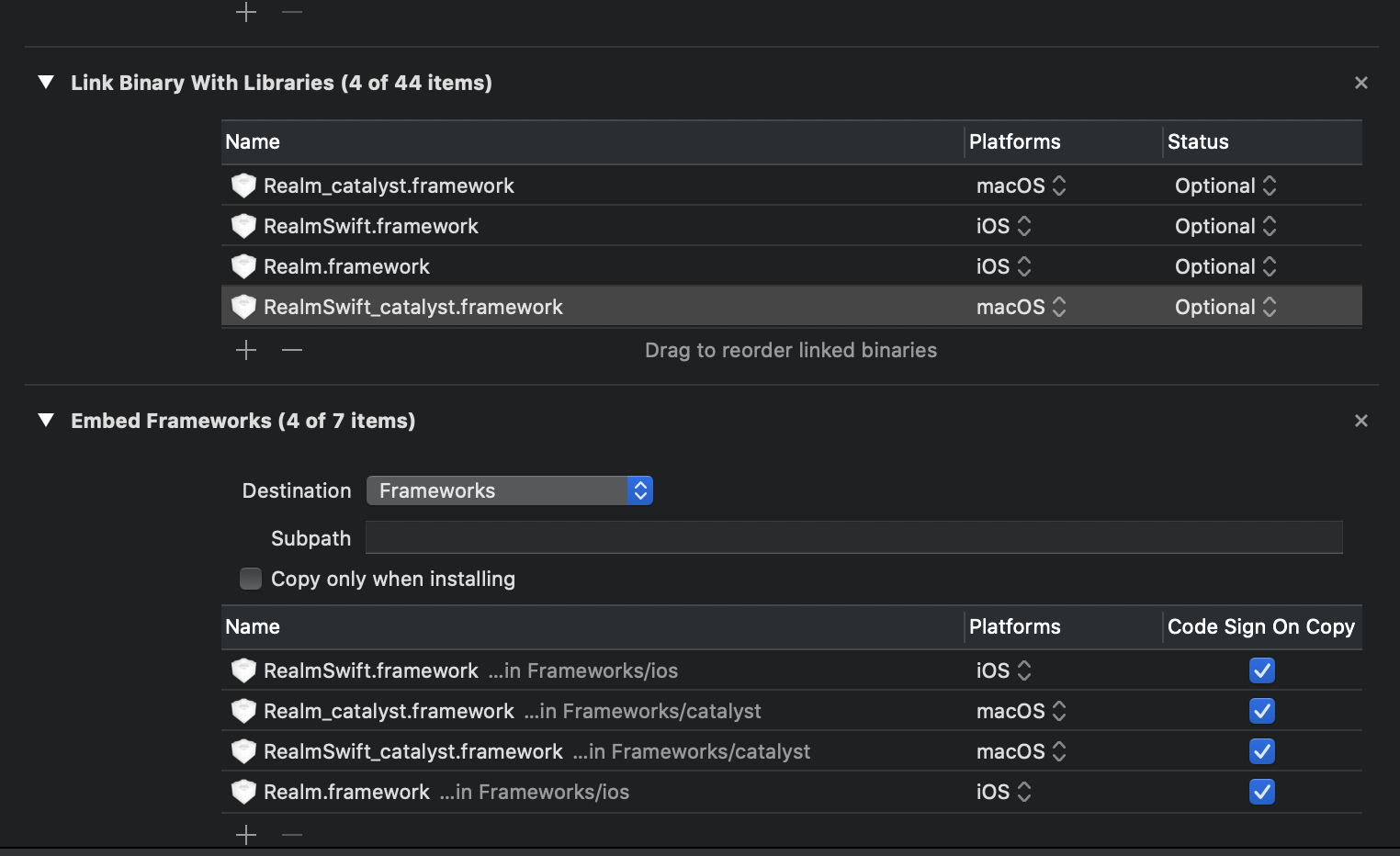Image resolution: width=1400 pixels, height=856 pixels.
Task: Collapse the Link Binary With Libraries section
Action: (46, 82)
